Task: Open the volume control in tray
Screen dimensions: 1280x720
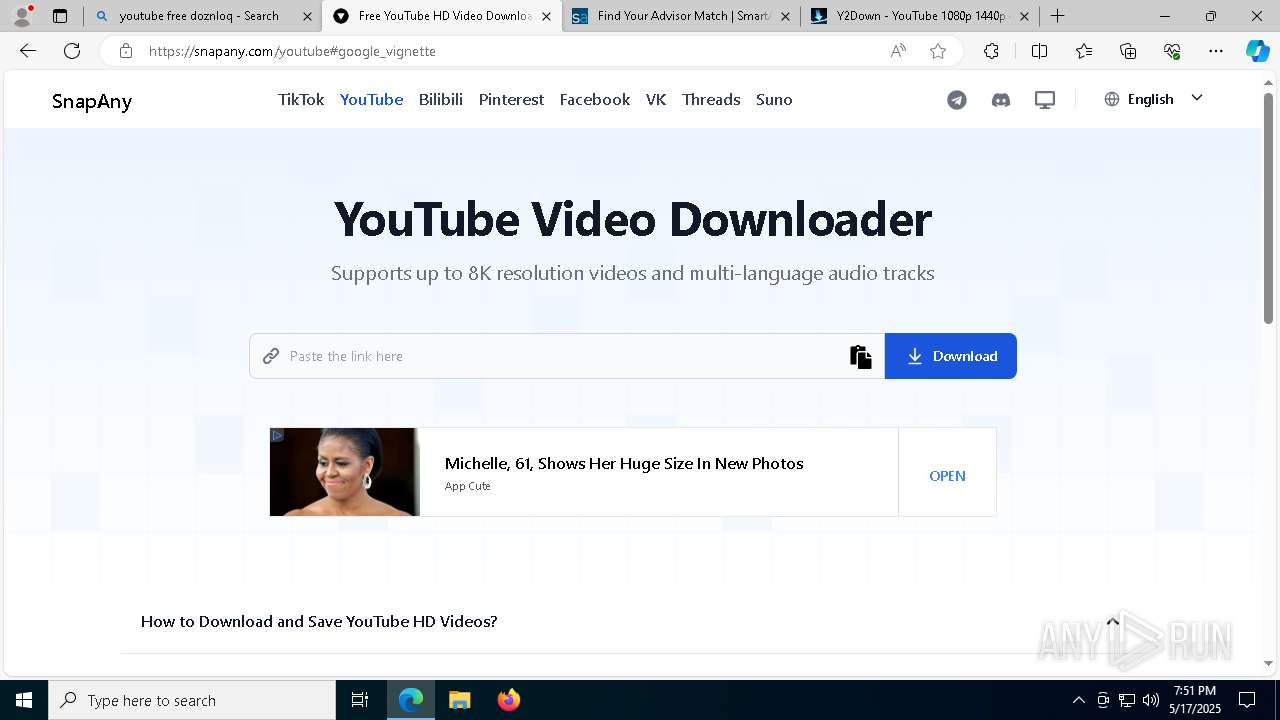Action: 1151,700
